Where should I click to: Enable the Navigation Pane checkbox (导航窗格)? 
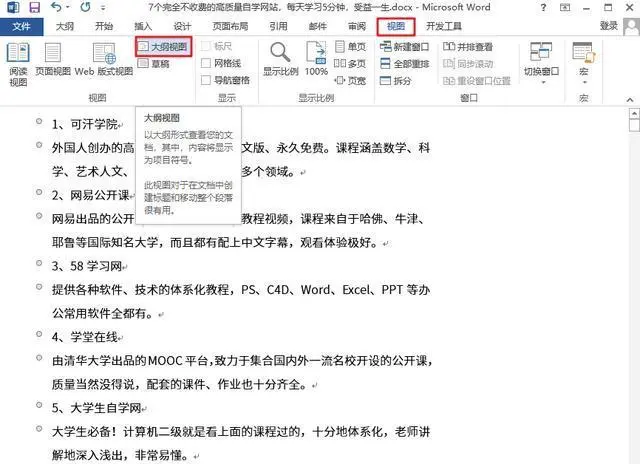pyautogui.click(x=206, y=80)
